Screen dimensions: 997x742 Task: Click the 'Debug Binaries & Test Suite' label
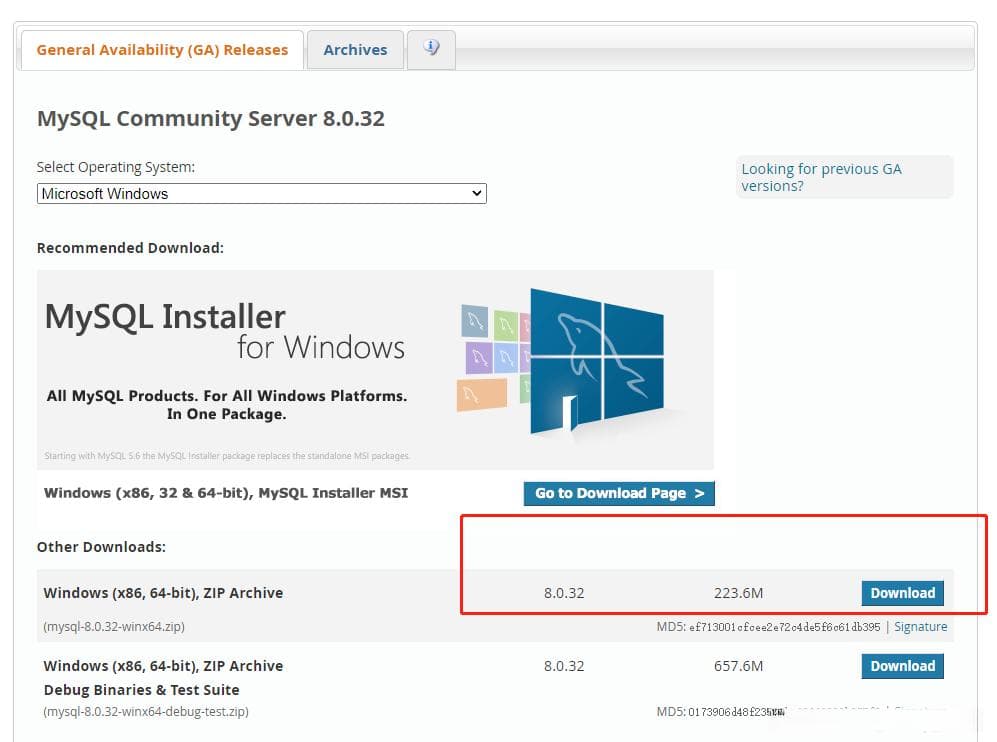pos(142,690)
